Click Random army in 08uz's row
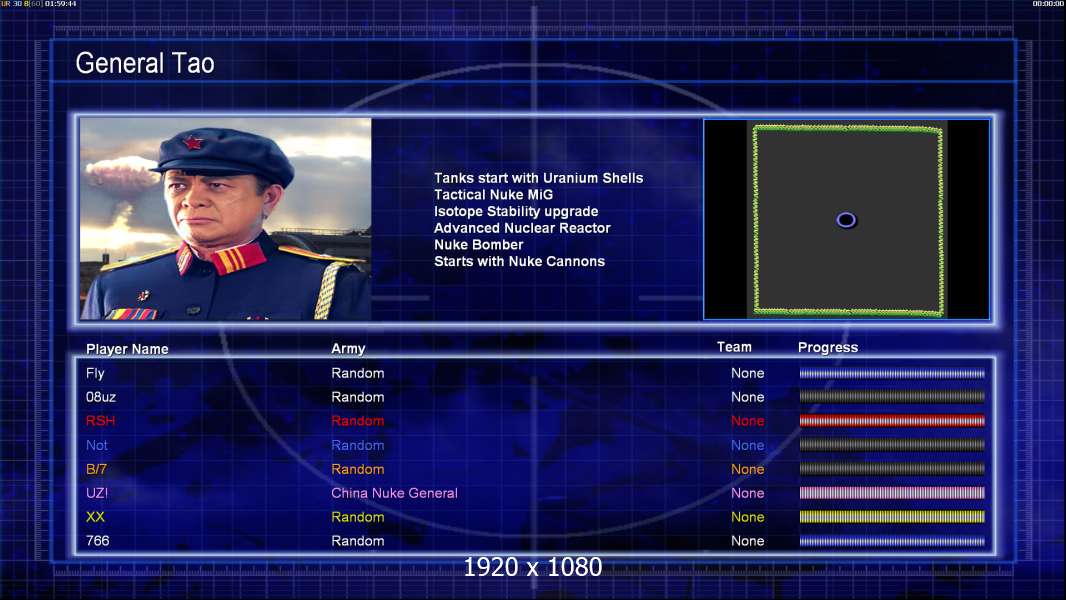This screenshot has height=600, width=1066. pyautogui.click(x=358, y=397)
